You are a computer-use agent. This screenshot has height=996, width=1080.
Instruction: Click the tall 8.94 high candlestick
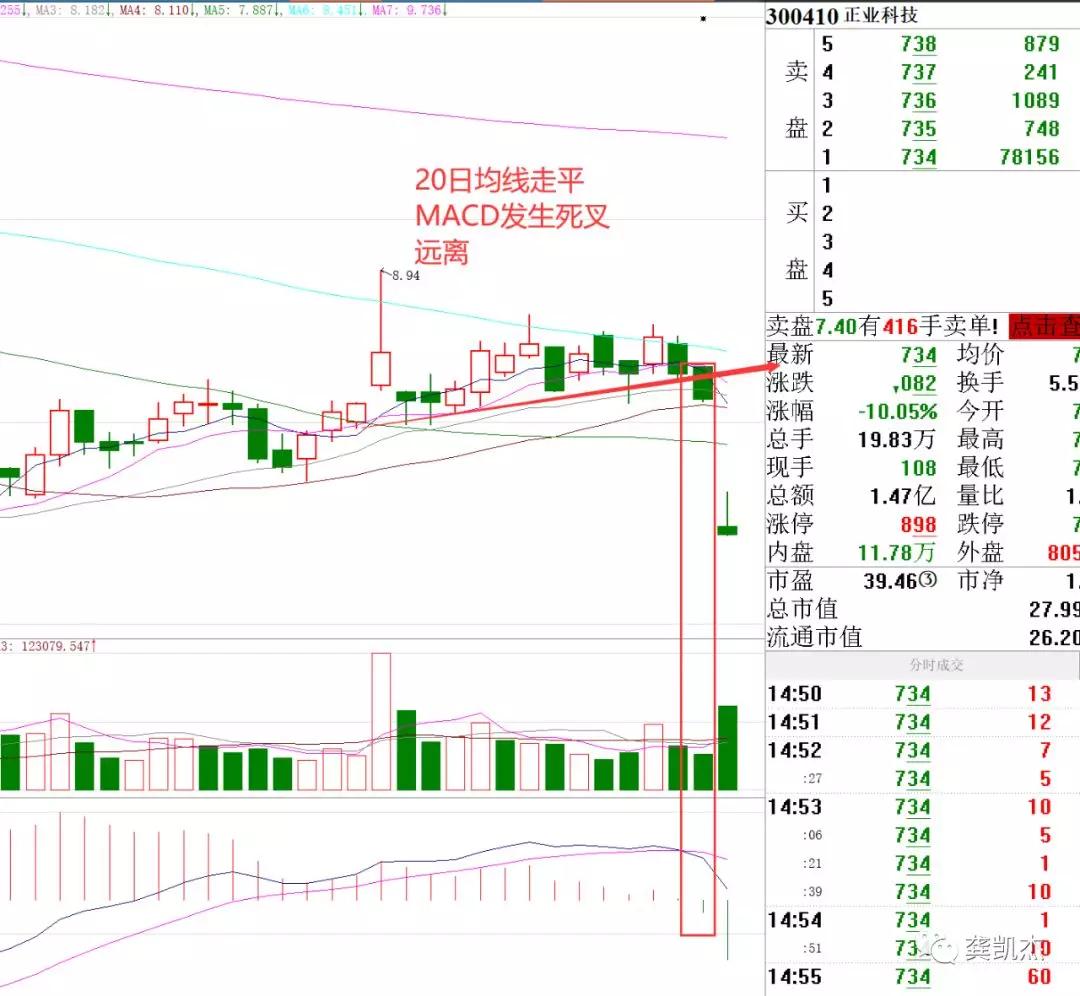coord(381,329)
